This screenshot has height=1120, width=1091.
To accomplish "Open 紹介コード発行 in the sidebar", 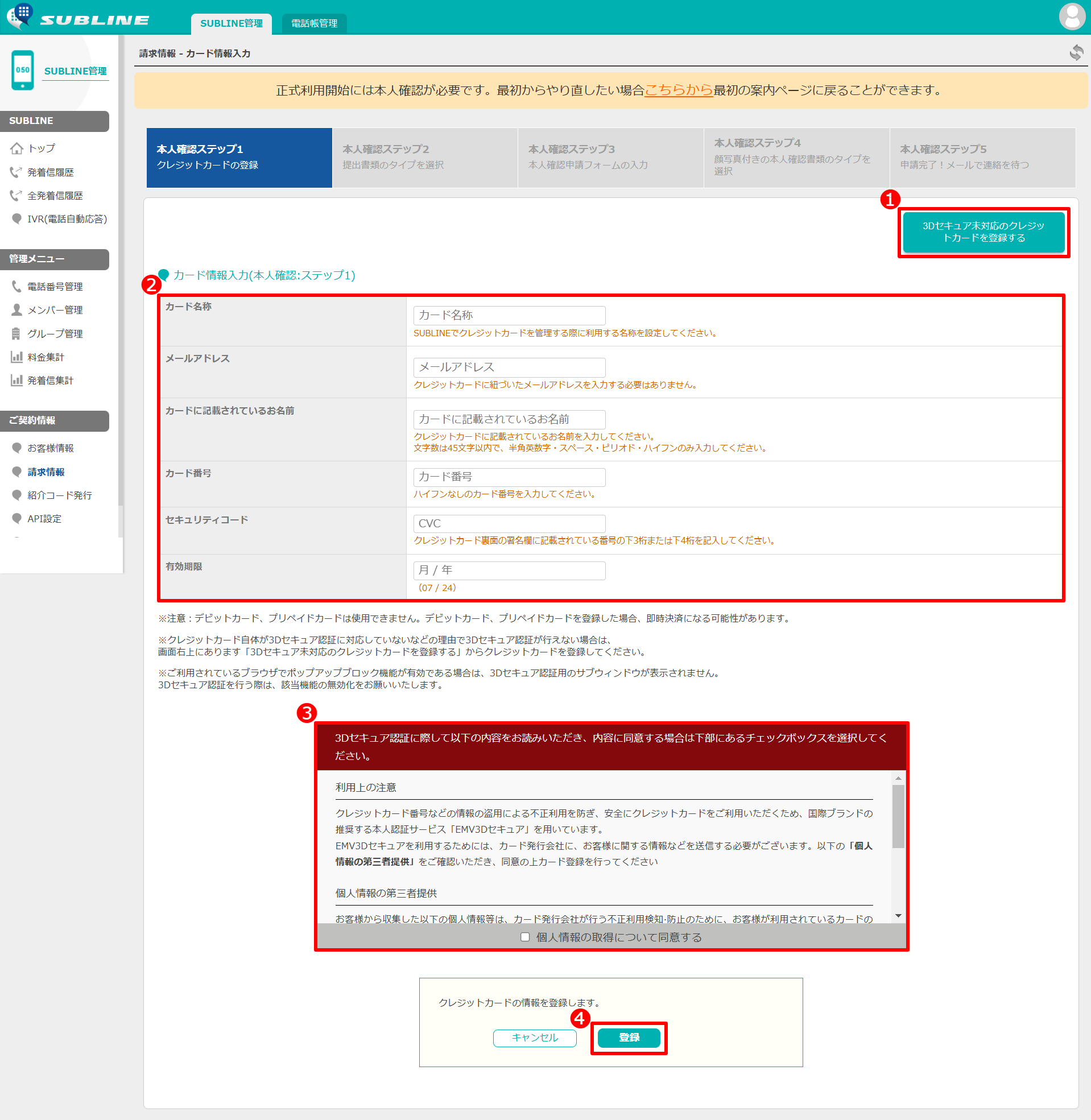I will coord(60,495).
